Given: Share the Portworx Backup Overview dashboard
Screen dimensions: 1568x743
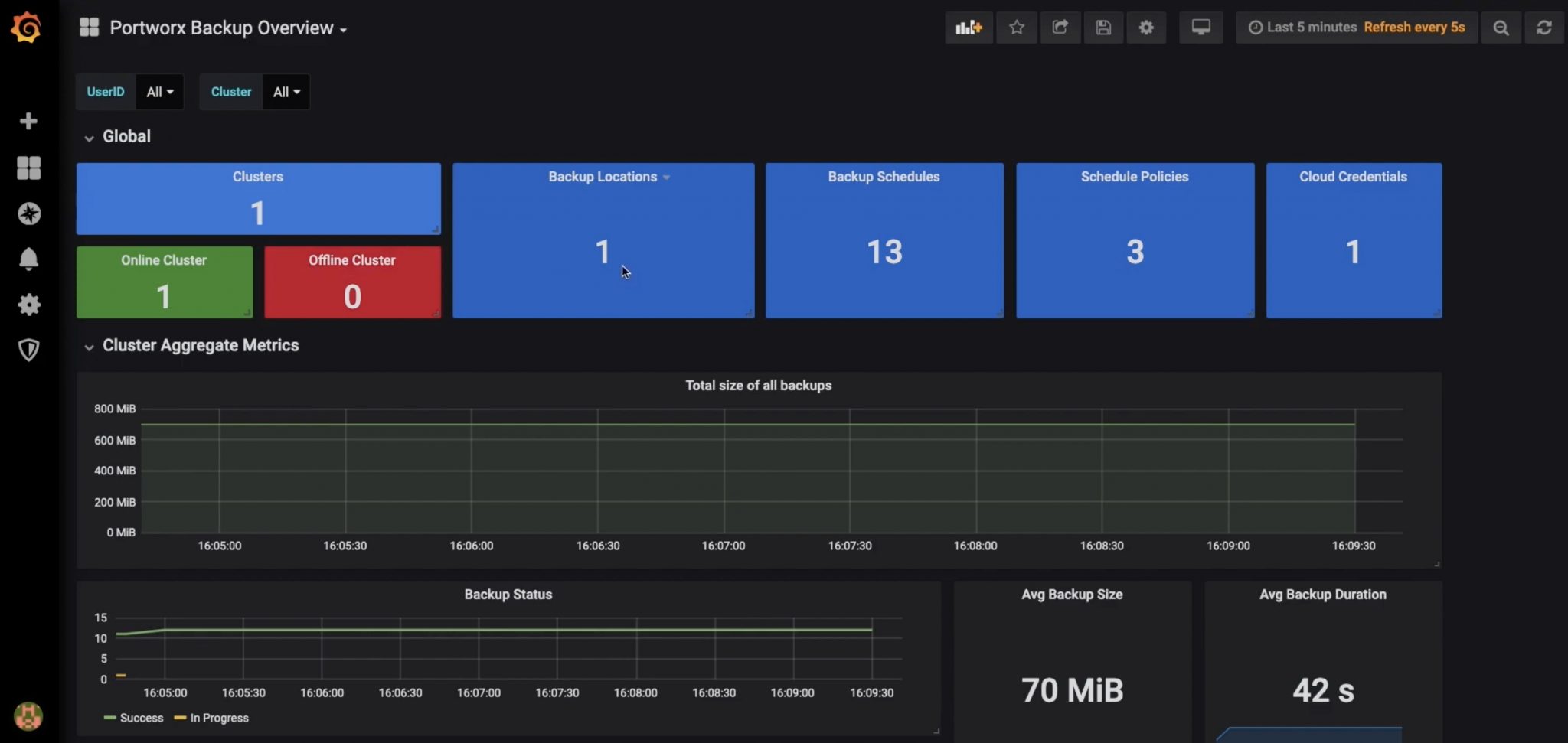Looking at the screenshot, I should (1060, 27).
